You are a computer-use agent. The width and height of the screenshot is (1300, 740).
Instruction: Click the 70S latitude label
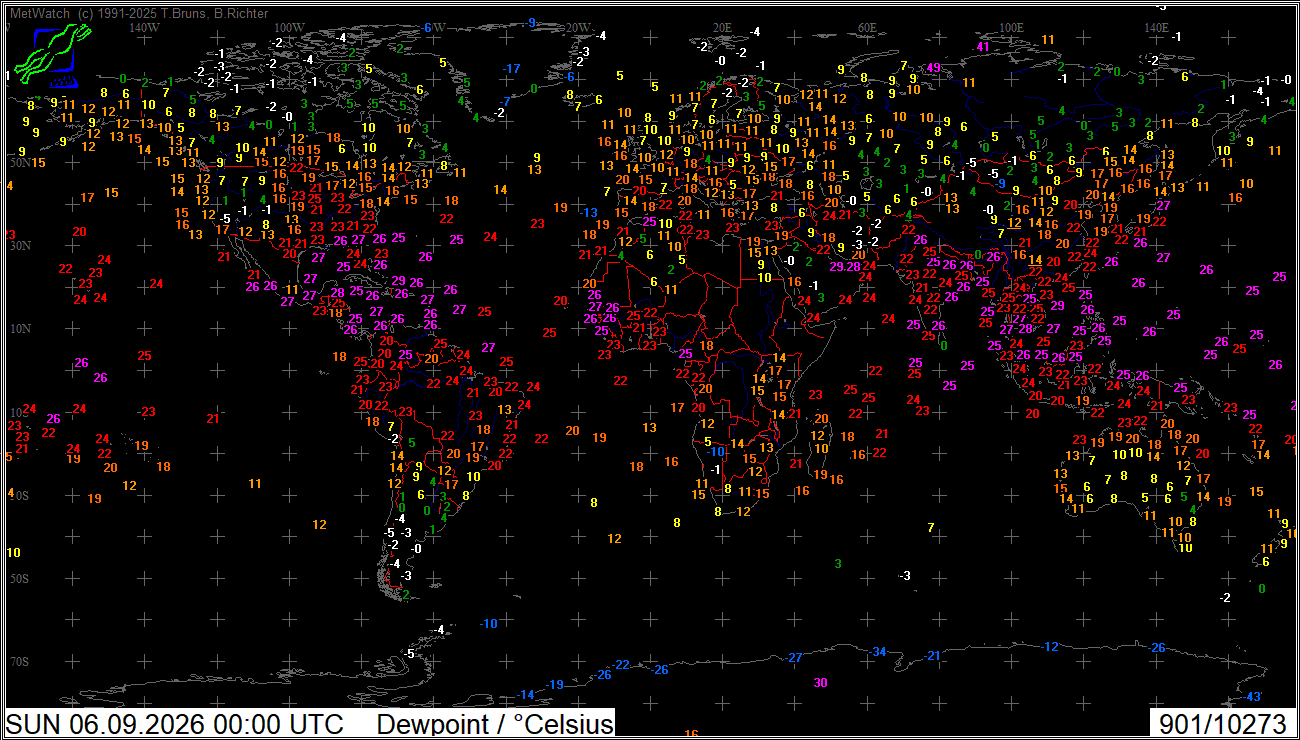coord(19,662)
